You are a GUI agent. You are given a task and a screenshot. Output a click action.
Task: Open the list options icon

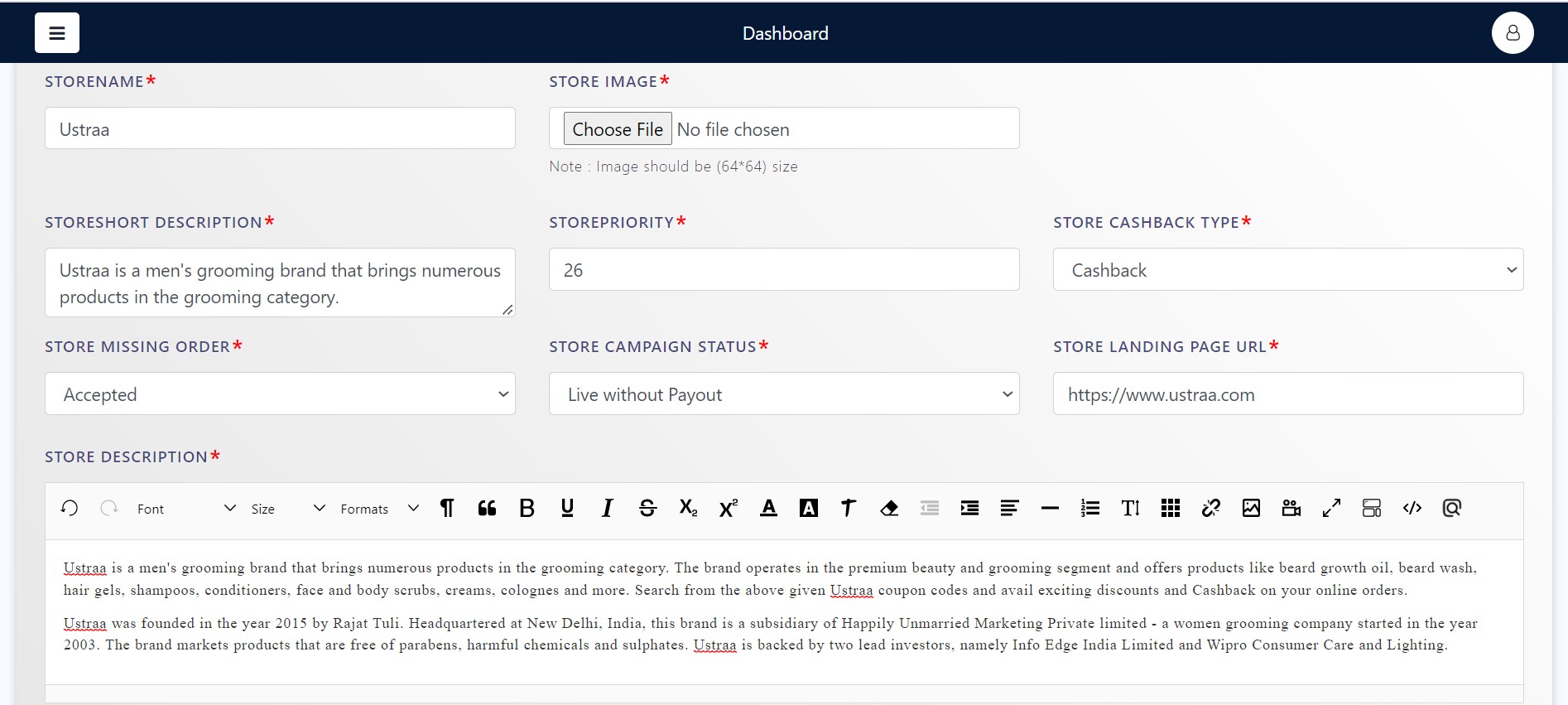tap(1090, 508)
